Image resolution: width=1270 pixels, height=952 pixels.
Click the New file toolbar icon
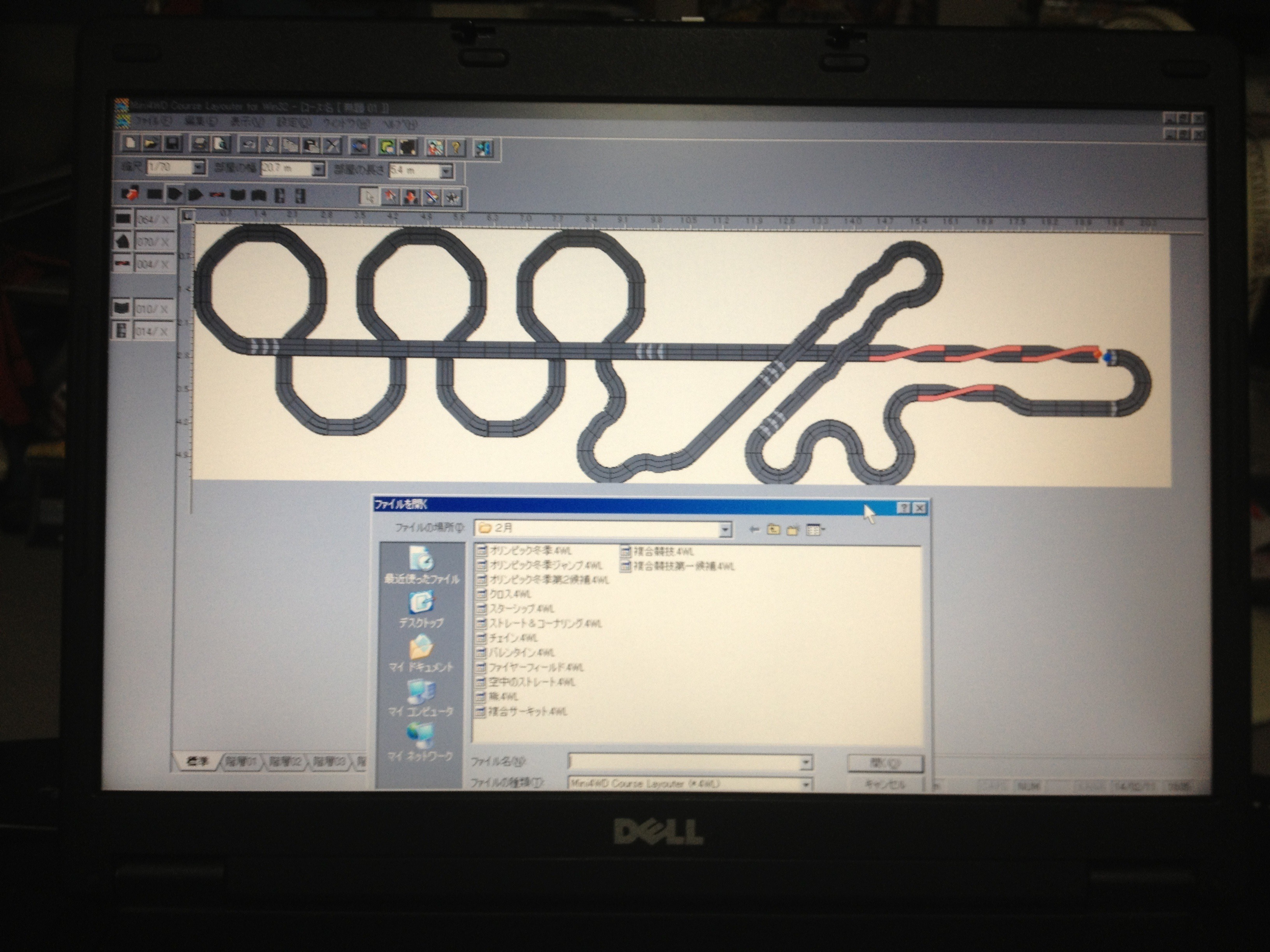pos(130,143)
